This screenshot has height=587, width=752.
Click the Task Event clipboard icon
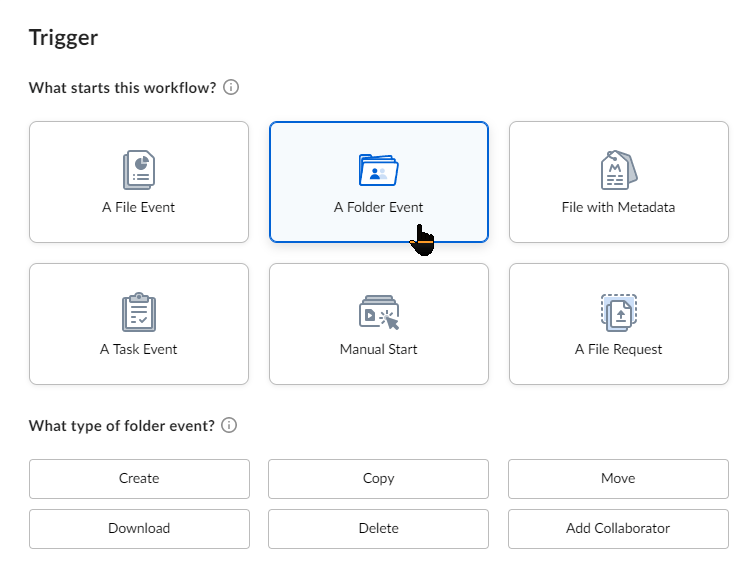pyautogui.click(x=139, y=312)
